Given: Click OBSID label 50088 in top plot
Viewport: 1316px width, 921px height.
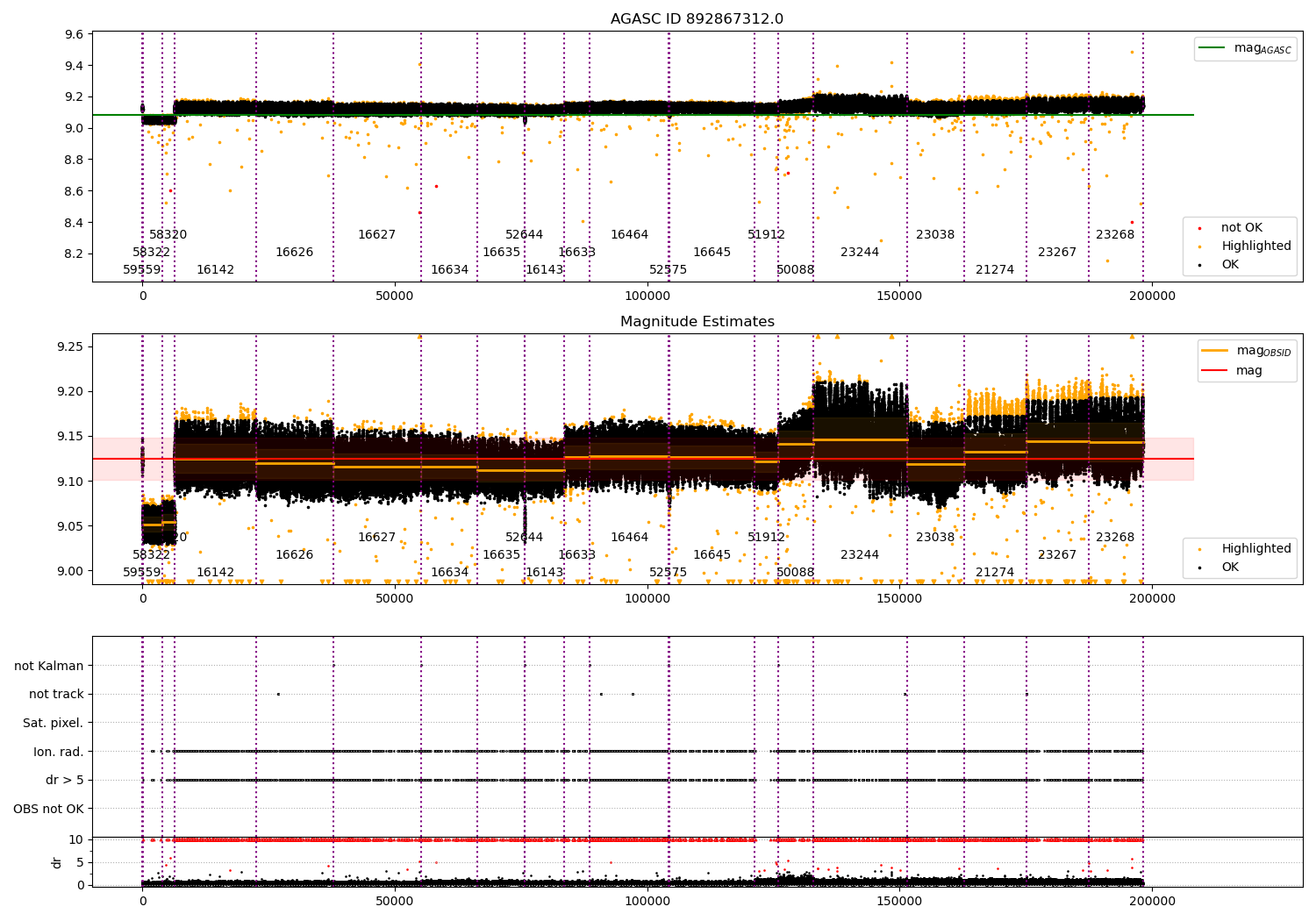Looking at the screenshot, I should [795, 270].
